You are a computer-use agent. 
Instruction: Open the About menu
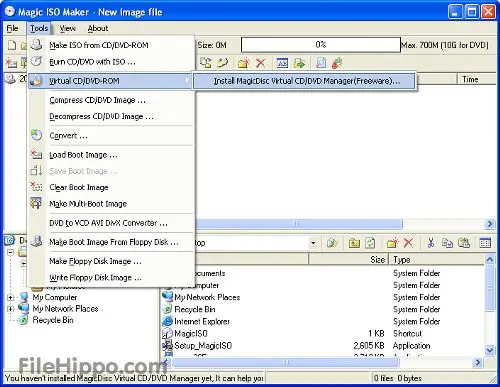point(98,28)
